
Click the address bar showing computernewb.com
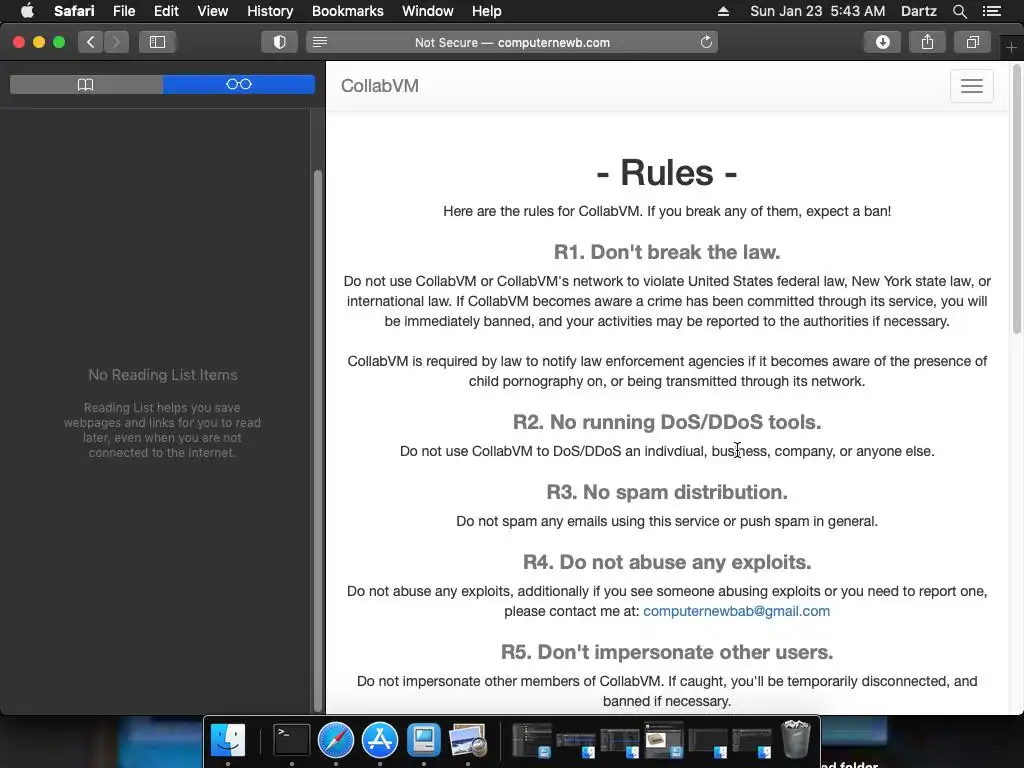(512, 42)
